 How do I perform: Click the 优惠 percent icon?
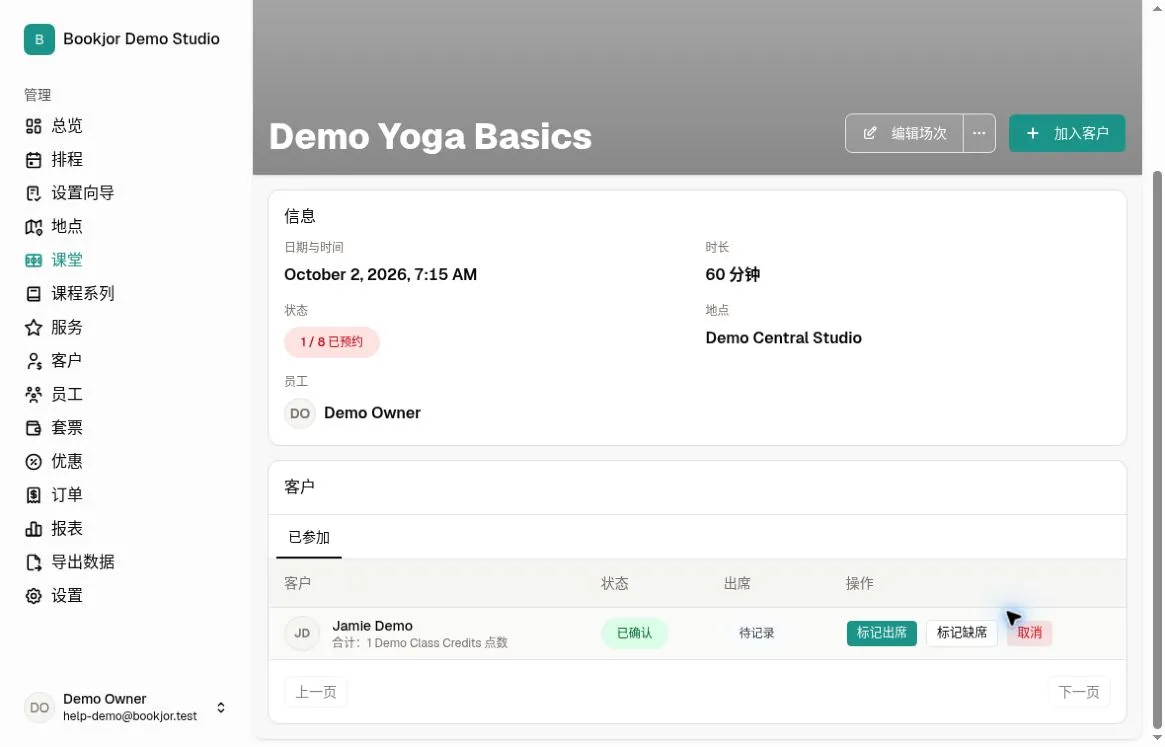[33, 462]
